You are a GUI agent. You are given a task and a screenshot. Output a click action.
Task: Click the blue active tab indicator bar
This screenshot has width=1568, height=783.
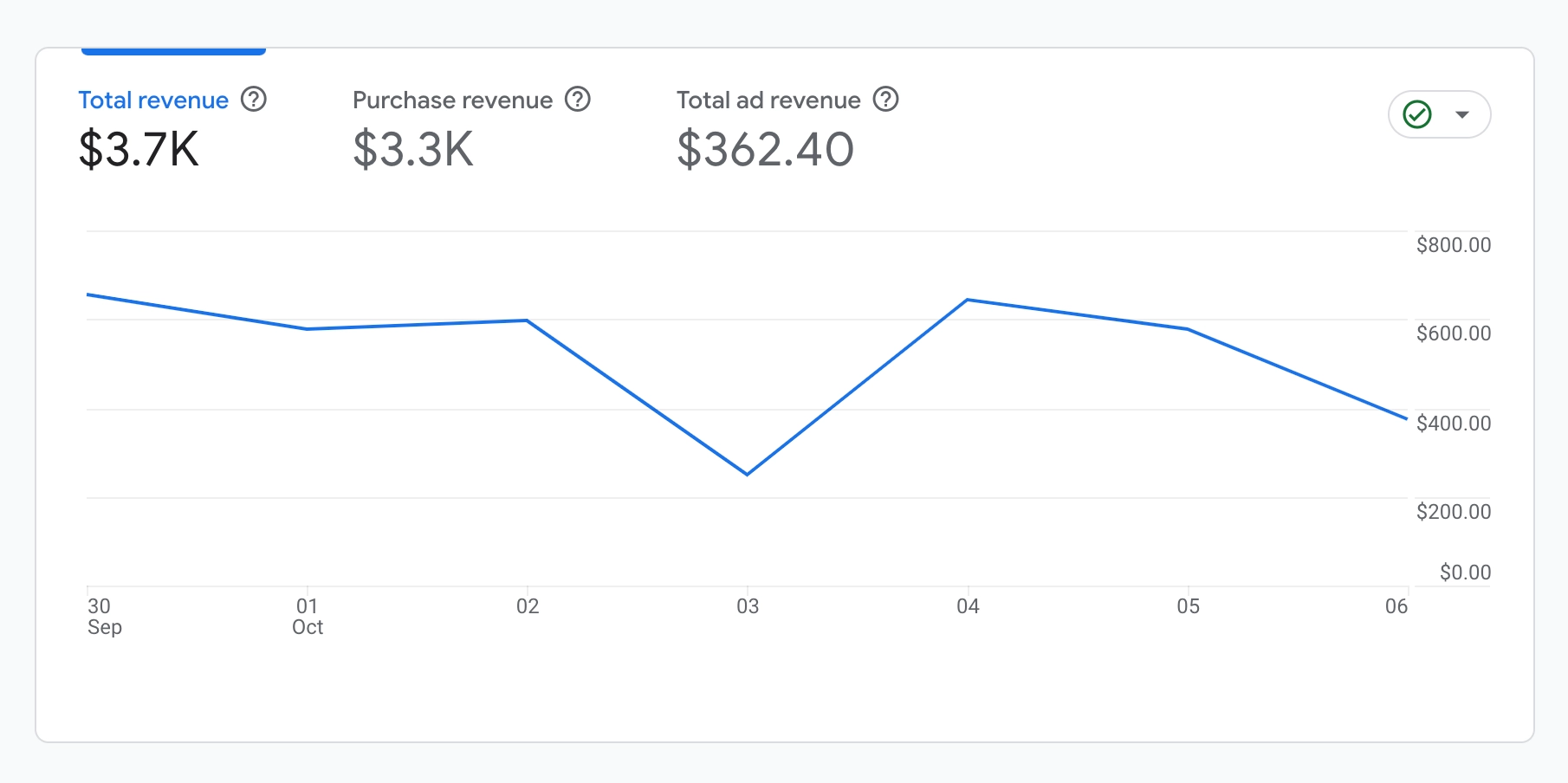click(173, 52)
